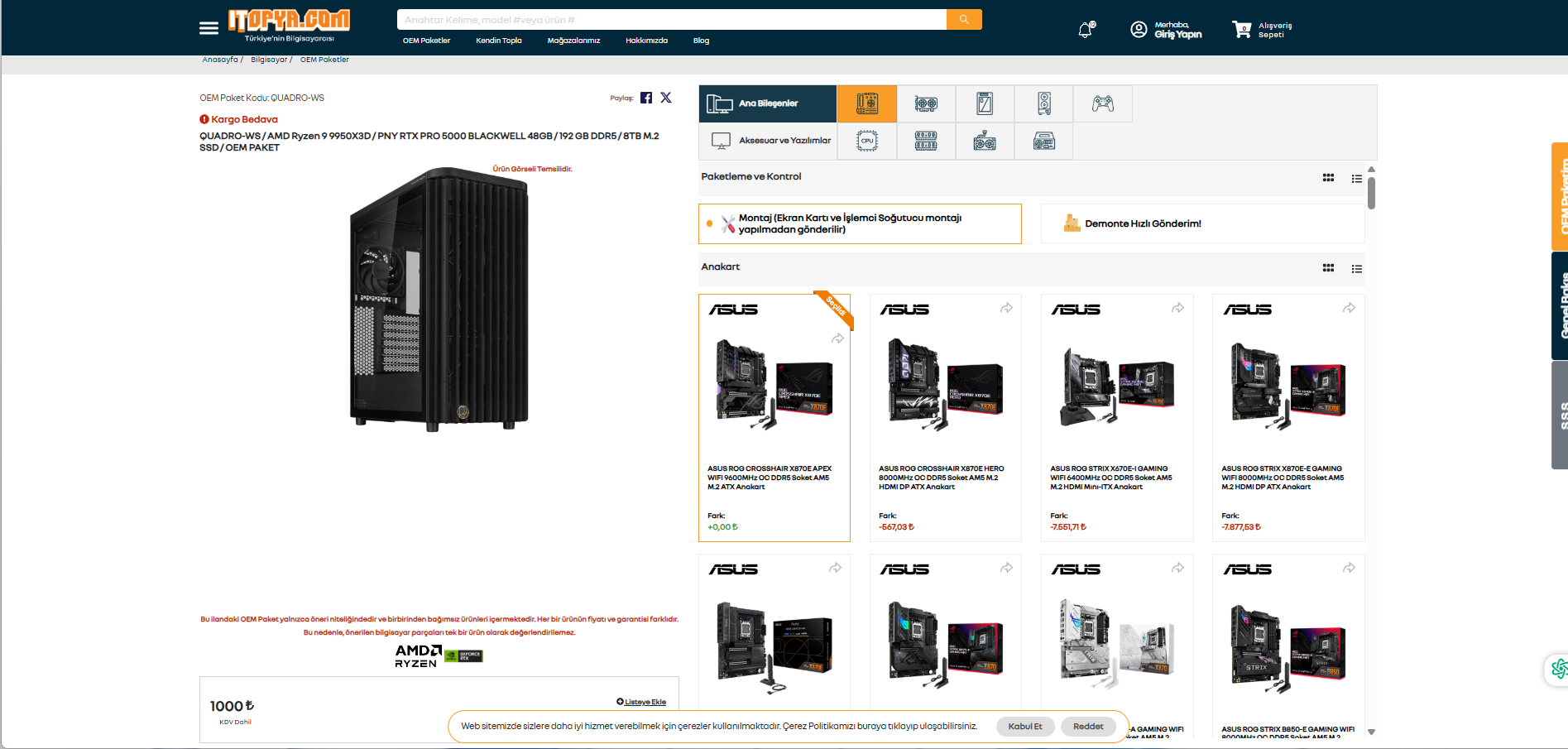Select the RAM memory category icon
Screen dimensions: 1568x749
click(926, 141)
